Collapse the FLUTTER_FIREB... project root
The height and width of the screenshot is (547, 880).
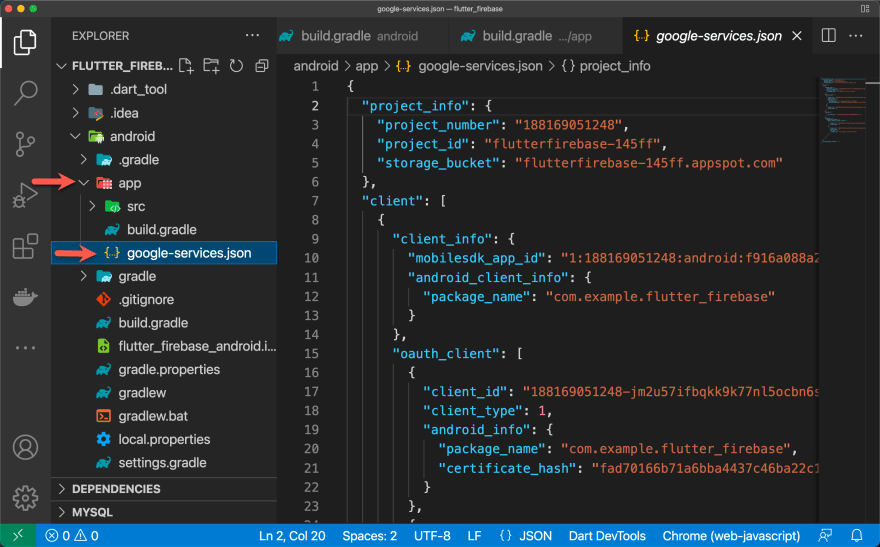(62, 66)
